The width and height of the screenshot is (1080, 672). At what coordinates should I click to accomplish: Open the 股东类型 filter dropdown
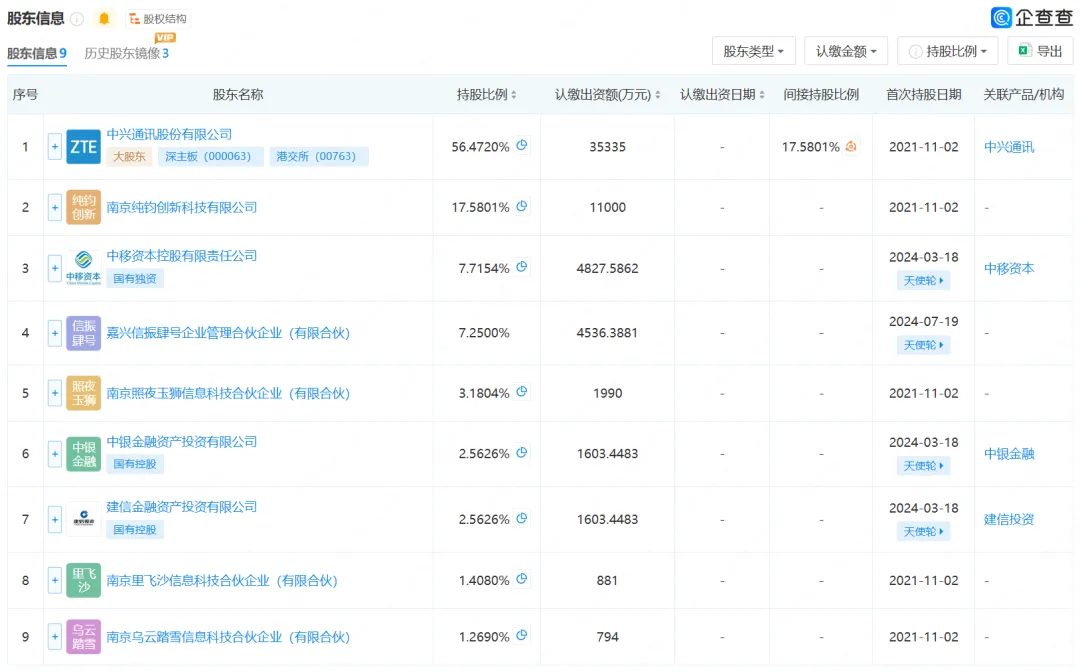click(753, 51)
